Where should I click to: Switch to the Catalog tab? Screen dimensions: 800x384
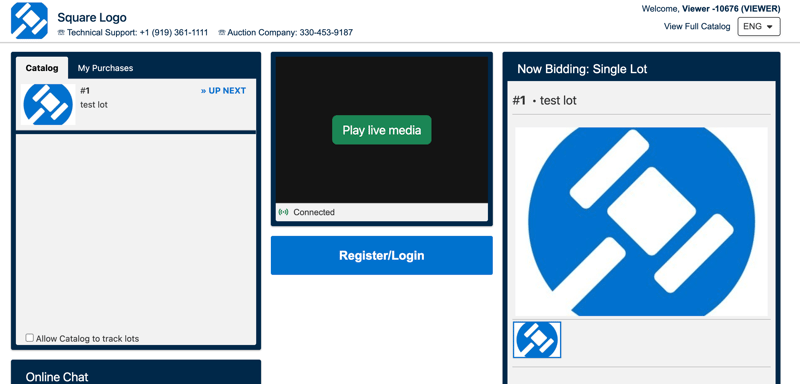pyautogui.click(x=42, y=68)
